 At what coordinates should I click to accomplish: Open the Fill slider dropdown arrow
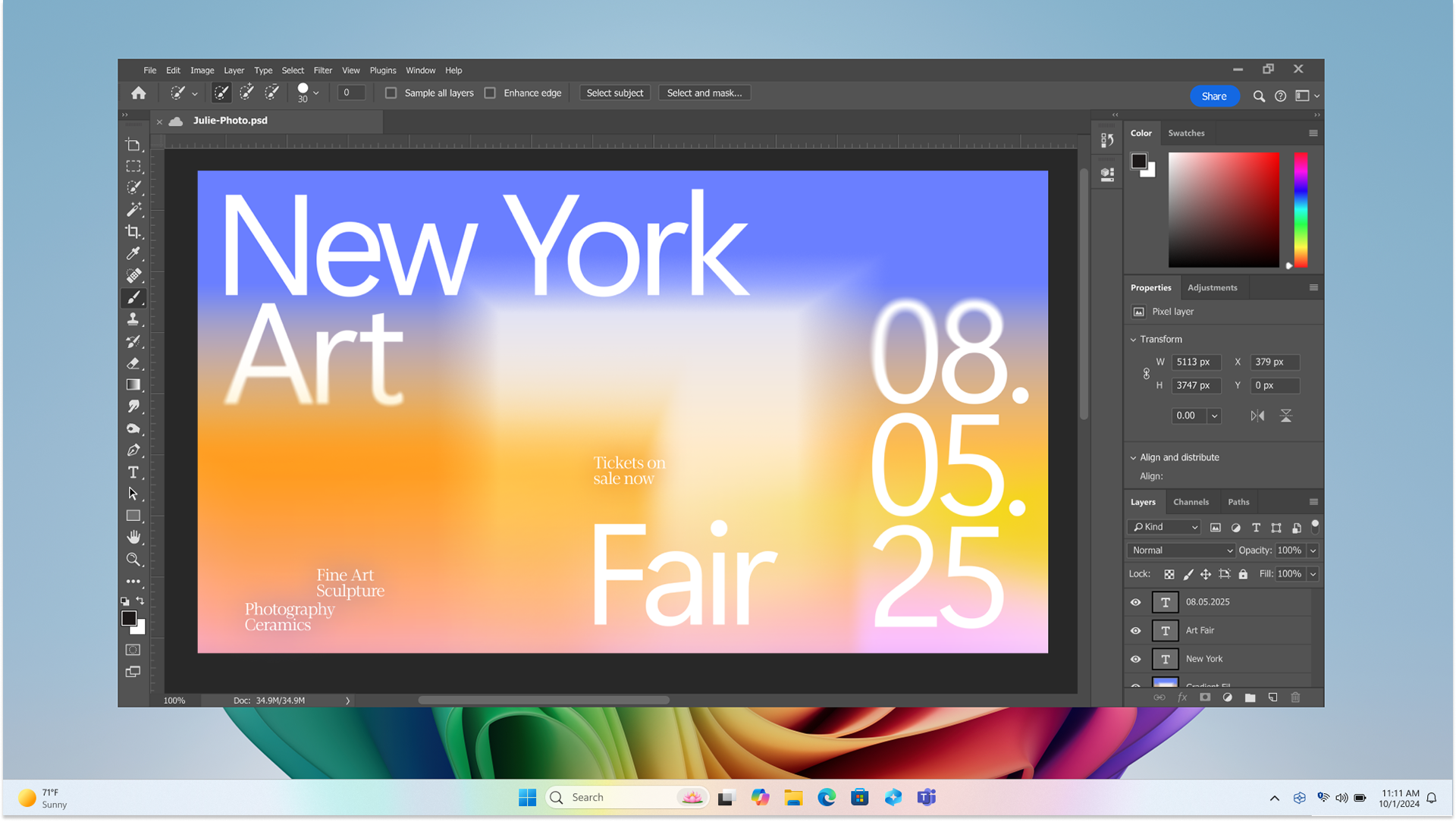point(1313,574)
